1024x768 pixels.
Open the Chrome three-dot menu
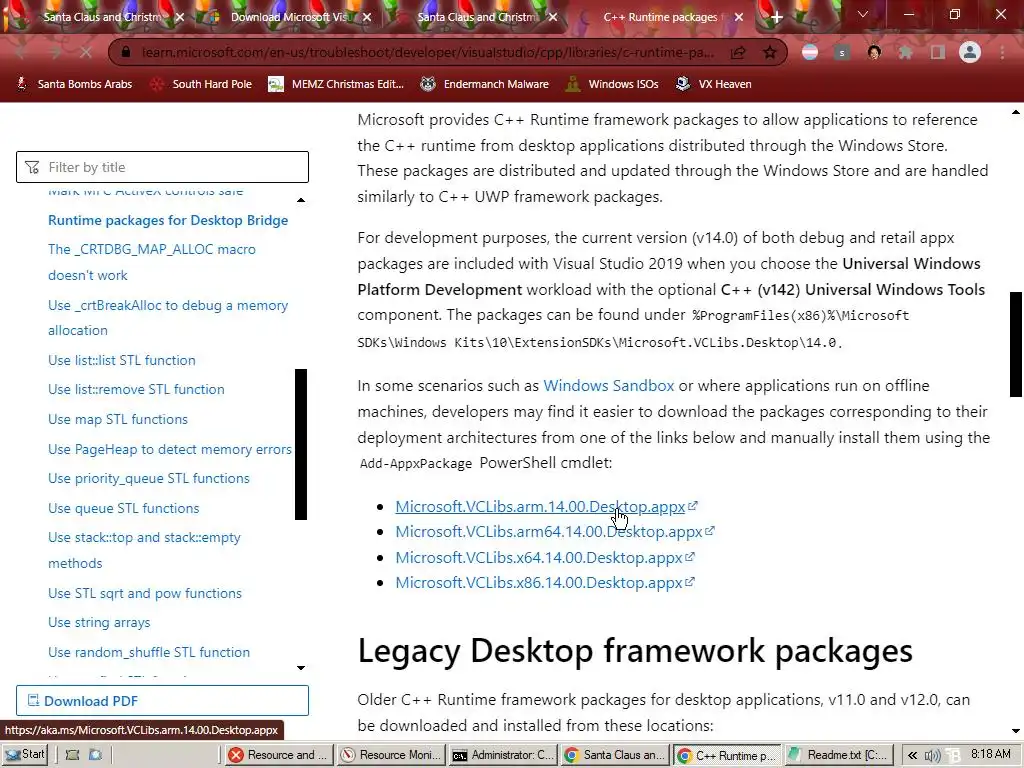[x=1002, y=52]
